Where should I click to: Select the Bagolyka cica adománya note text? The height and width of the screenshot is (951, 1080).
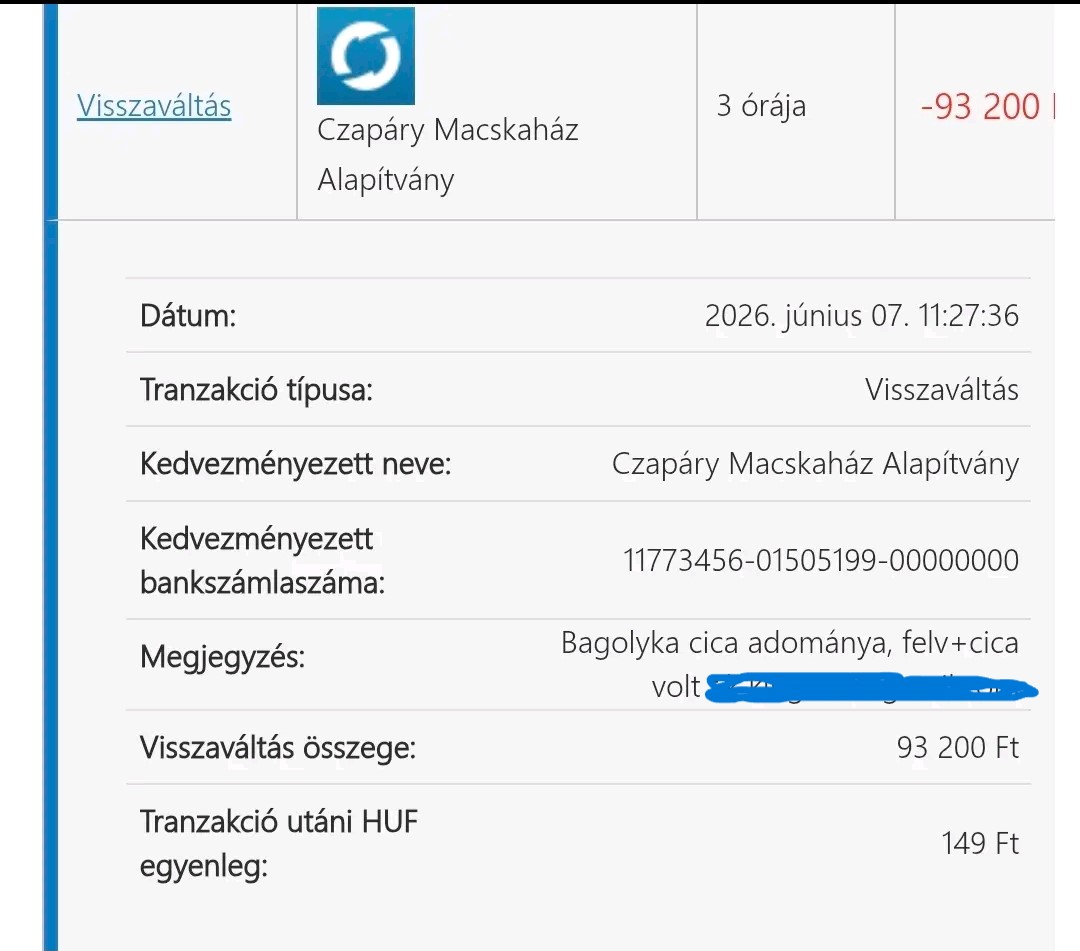(789, 643)
